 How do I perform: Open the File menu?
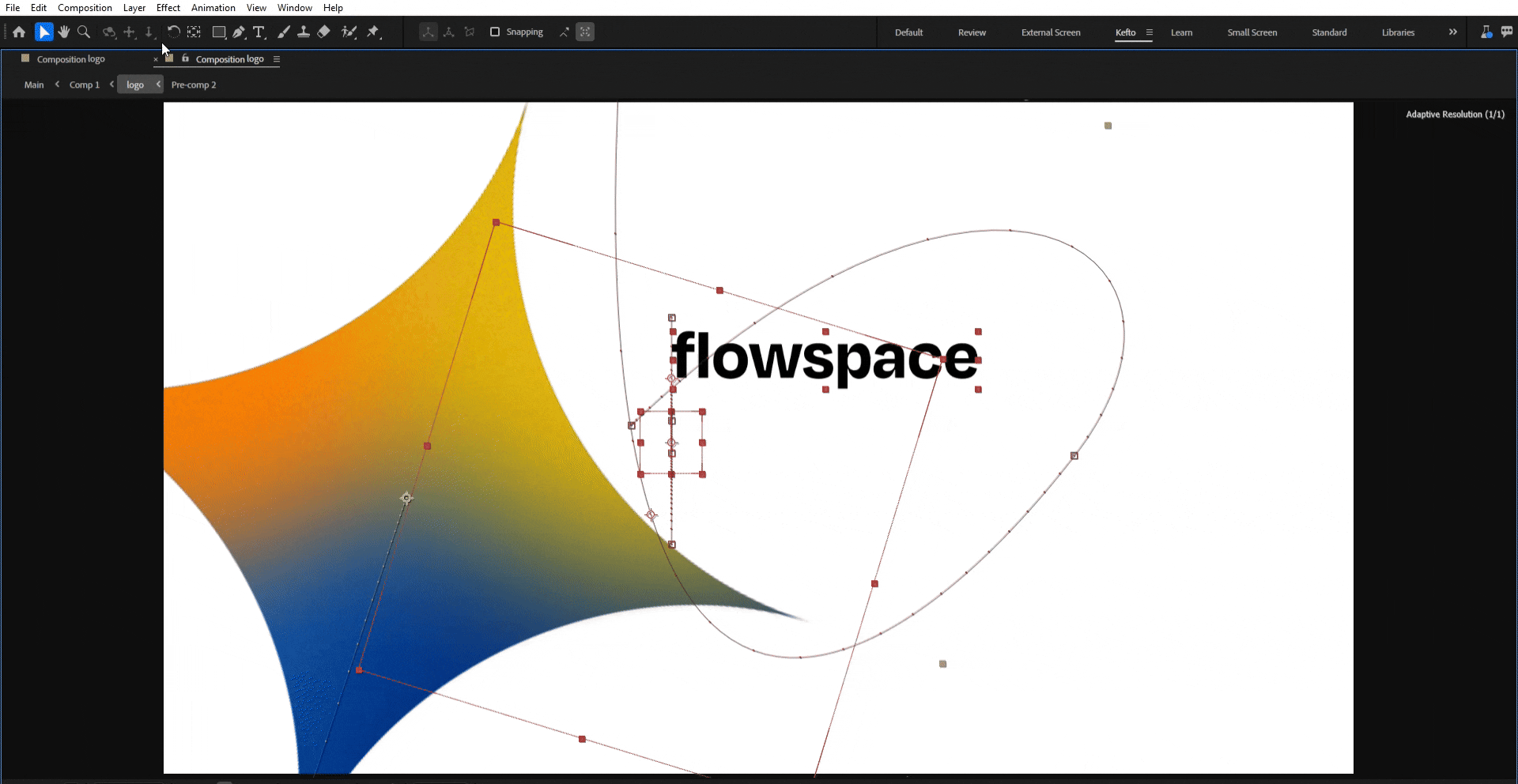13,8
